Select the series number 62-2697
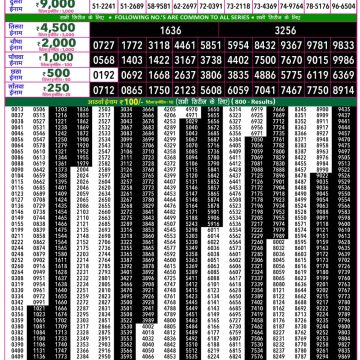360x360 pixels. [185, 6]
